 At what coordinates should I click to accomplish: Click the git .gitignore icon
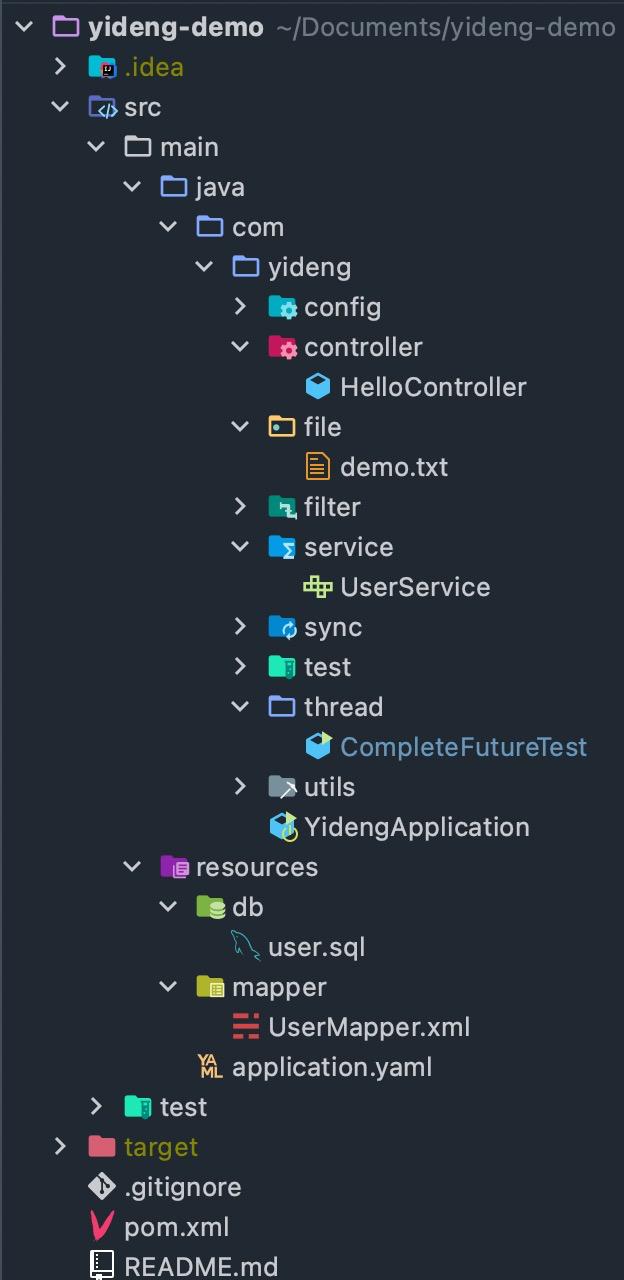(100, 1186)
